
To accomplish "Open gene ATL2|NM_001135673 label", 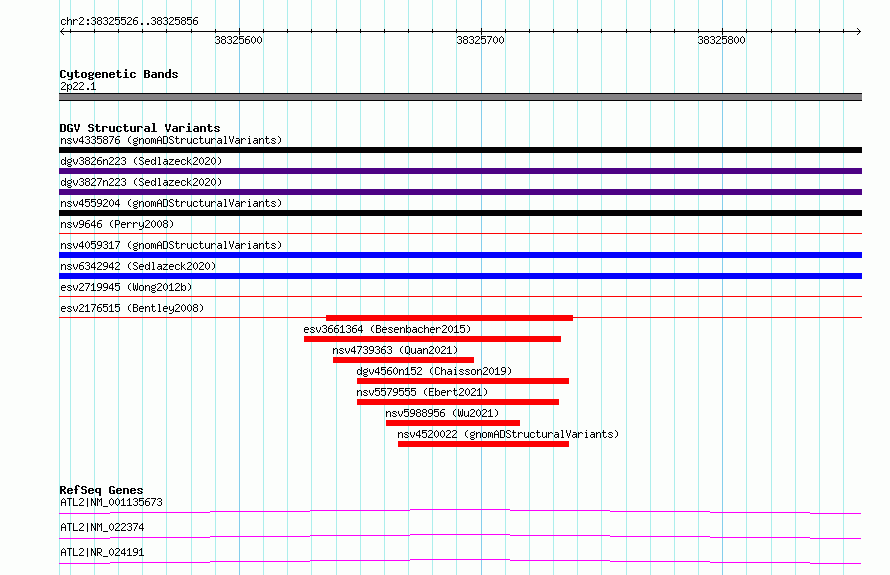I will [111, 502].
